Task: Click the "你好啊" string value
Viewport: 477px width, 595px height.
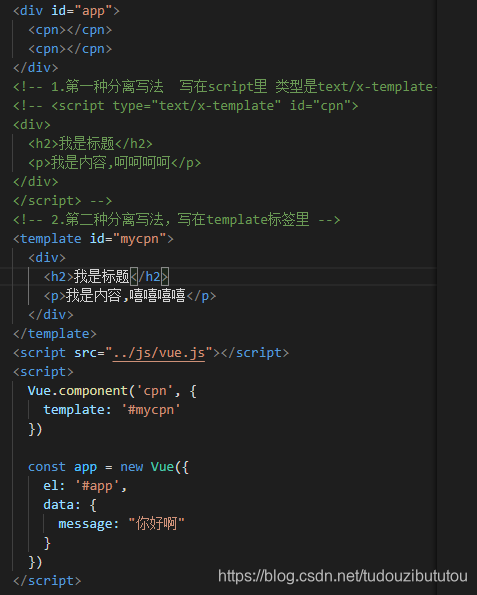Action: click(x=156, y=524)
